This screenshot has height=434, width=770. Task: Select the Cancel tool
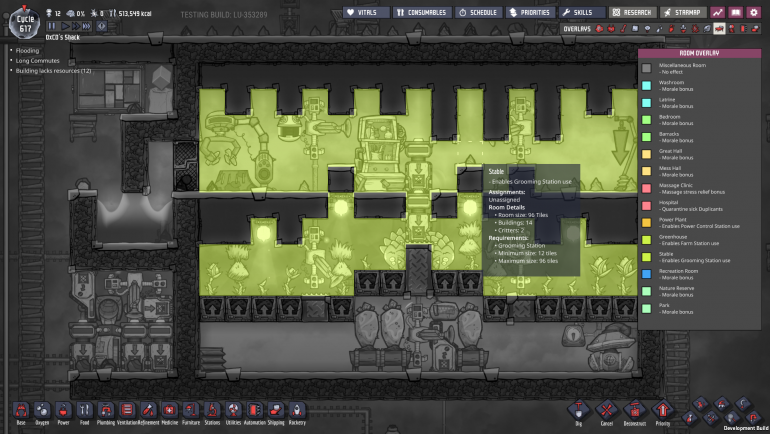point(606,409)
